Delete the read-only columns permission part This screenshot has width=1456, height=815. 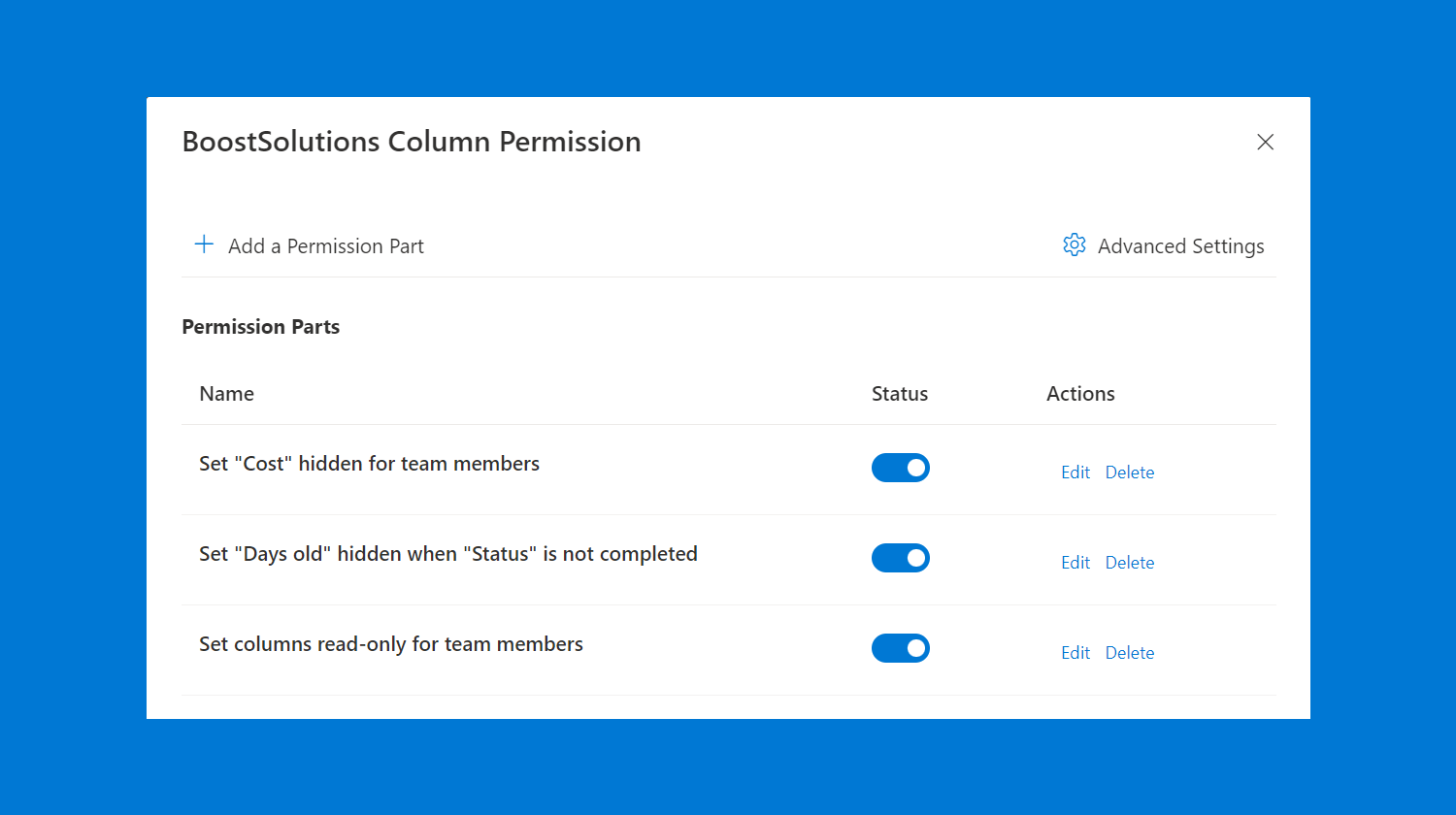[x=1130, y=653]
